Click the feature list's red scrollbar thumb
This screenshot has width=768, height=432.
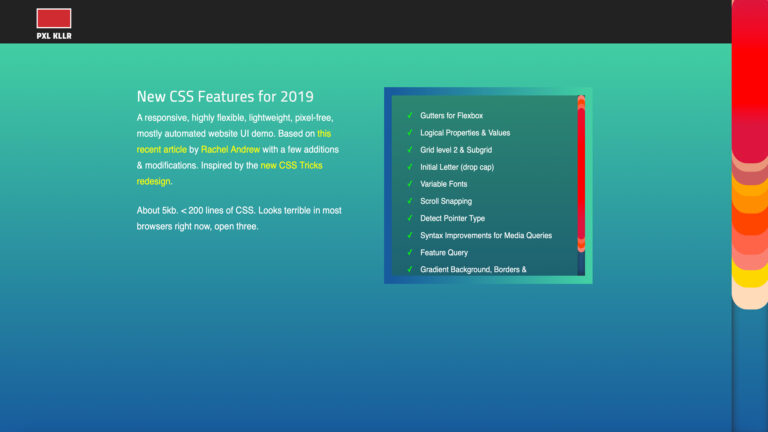coord(581,174)
